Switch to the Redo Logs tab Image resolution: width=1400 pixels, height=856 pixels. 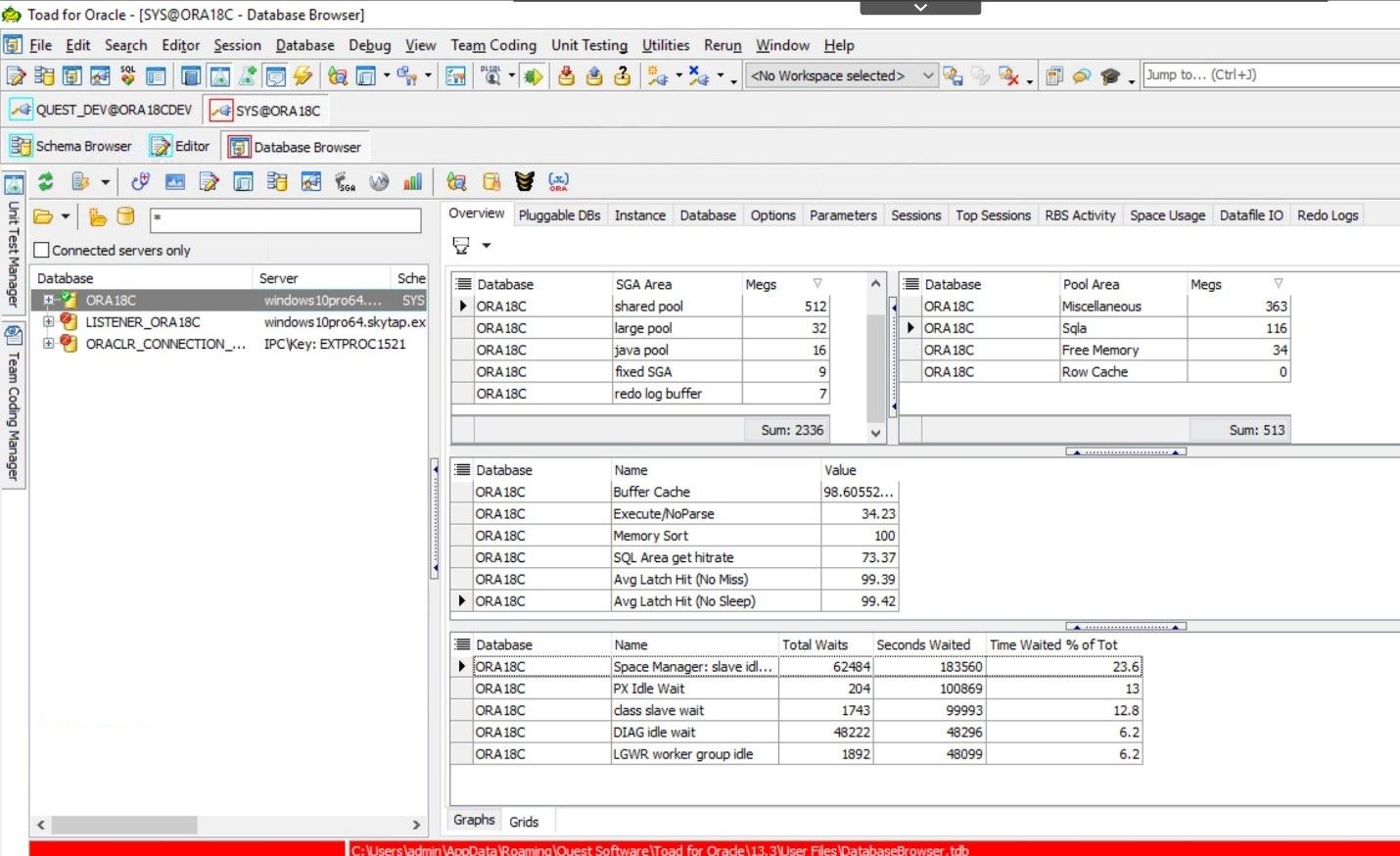click(x=1328, y=215)
